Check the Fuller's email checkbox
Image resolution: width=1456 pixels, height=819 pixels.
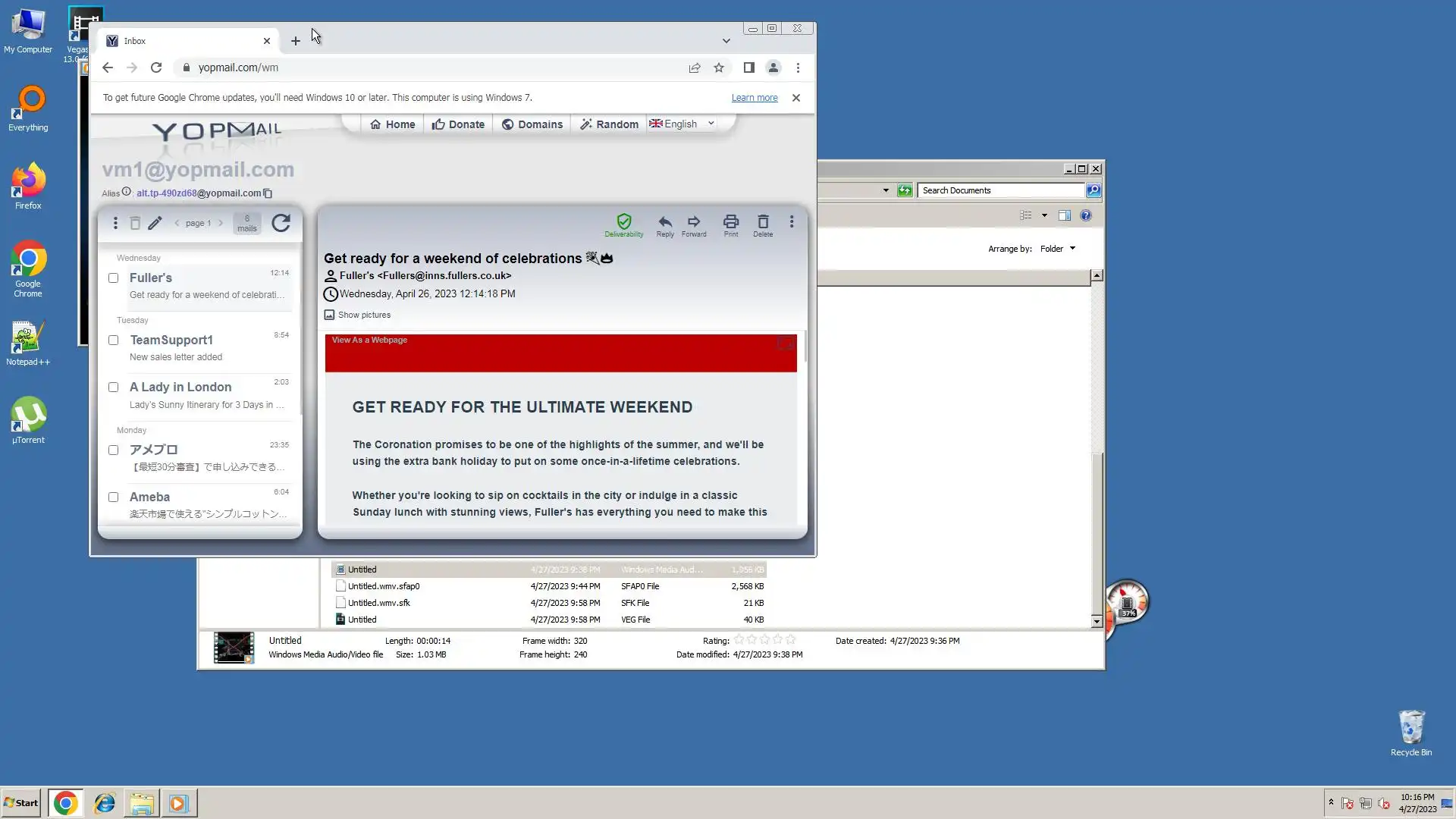coord(113,278)
